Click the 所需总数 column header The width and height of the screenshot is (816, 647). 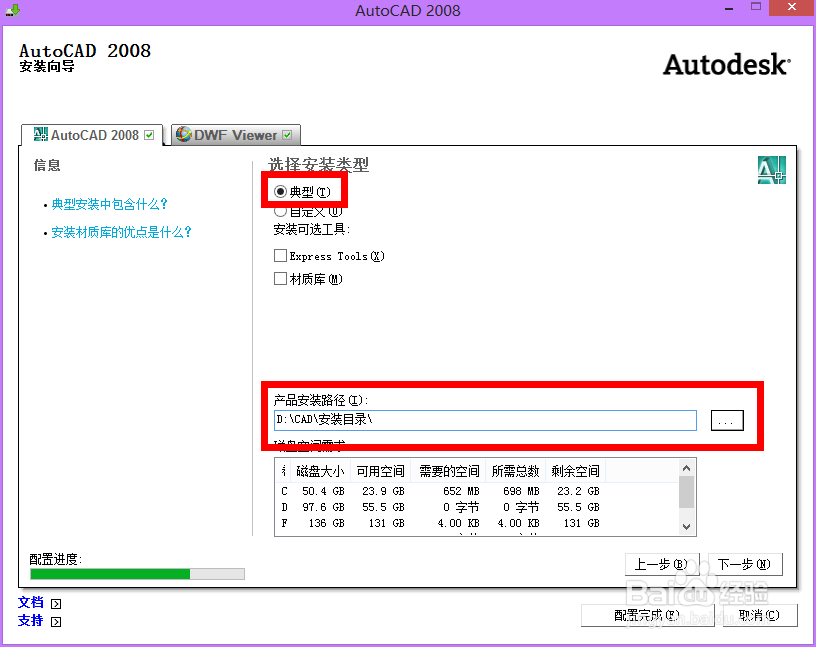coord(516,471)
